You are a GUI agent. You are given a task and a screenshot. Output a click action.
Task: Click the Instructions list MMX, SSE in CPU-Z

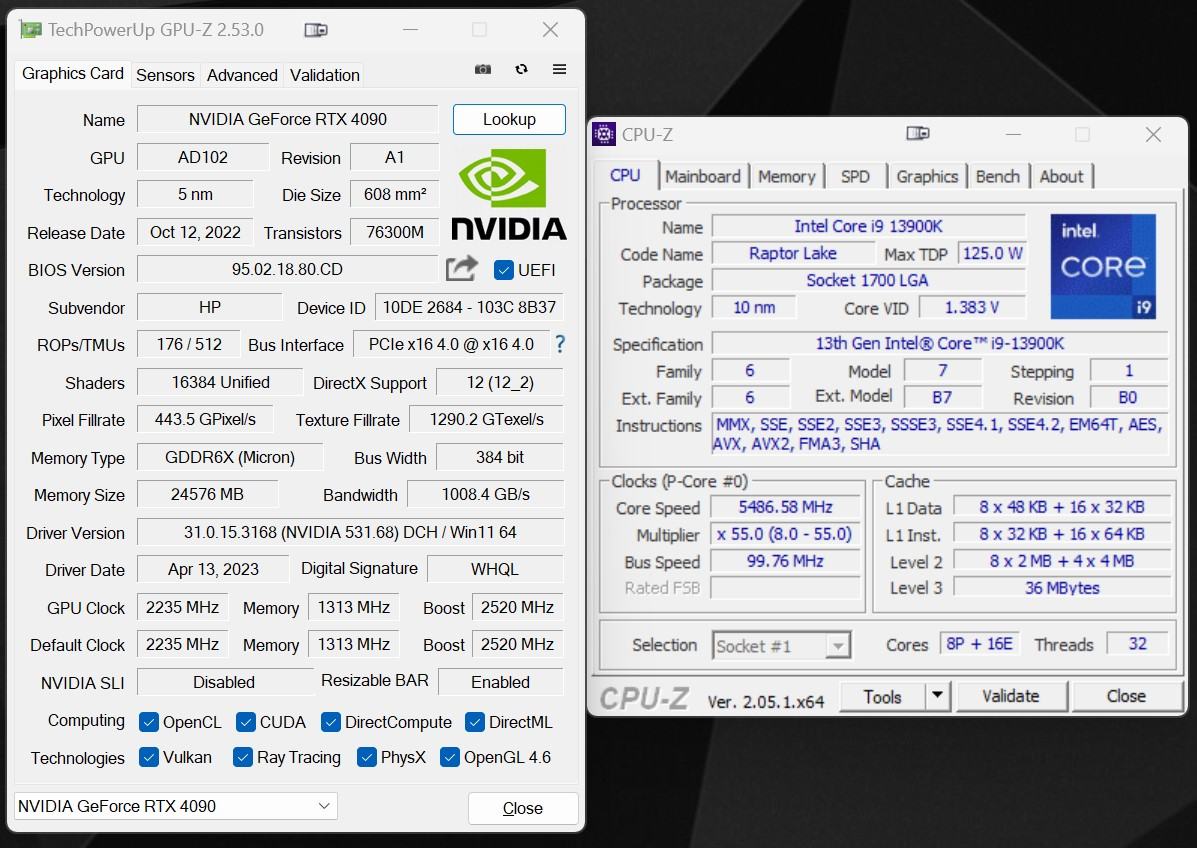[940, 434]
